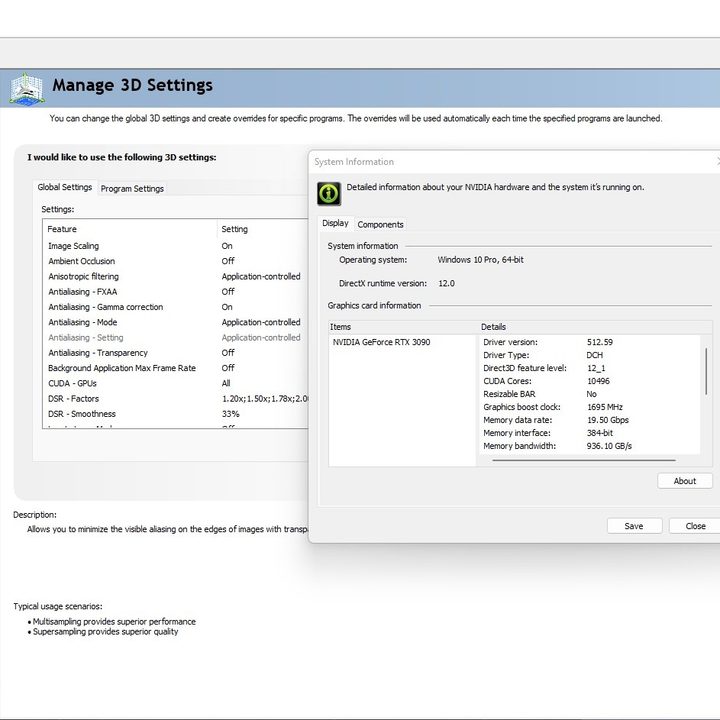Screen dimensions: 720x720
Task: Open the Display tab in System Information
Action: 335,223
